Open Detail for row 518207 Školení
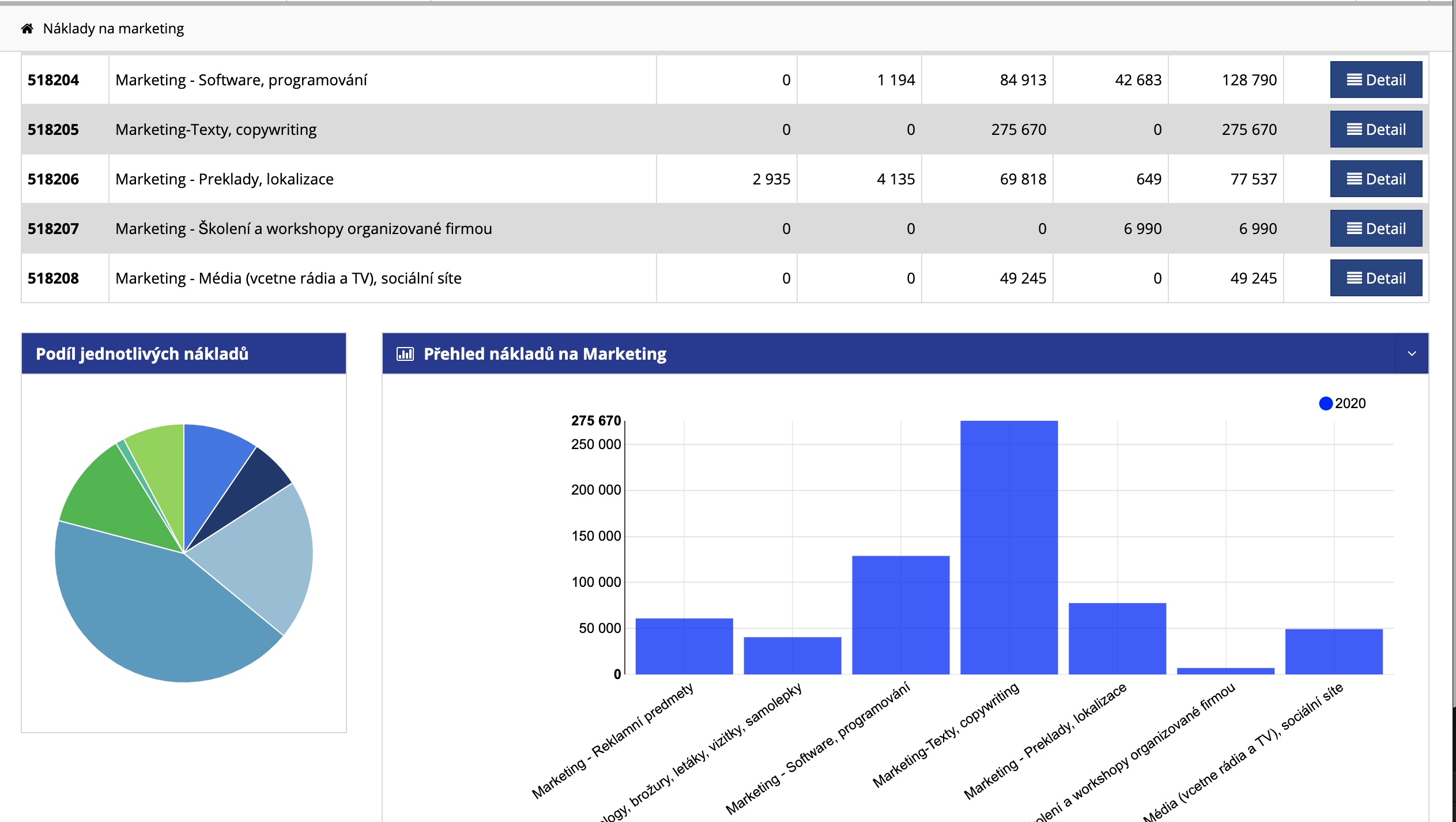 point(1375,229)
